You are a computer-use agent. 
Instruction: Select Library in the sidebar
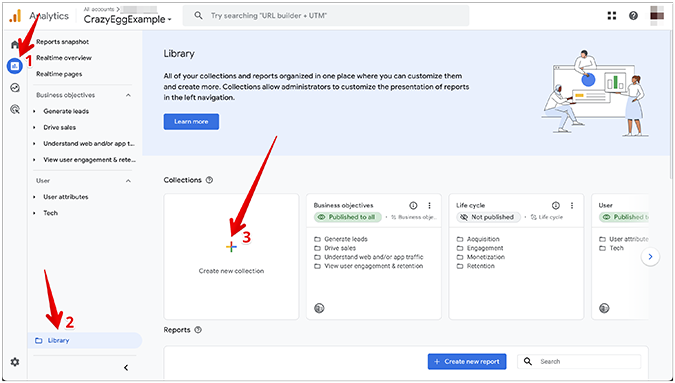pos(85,340)
